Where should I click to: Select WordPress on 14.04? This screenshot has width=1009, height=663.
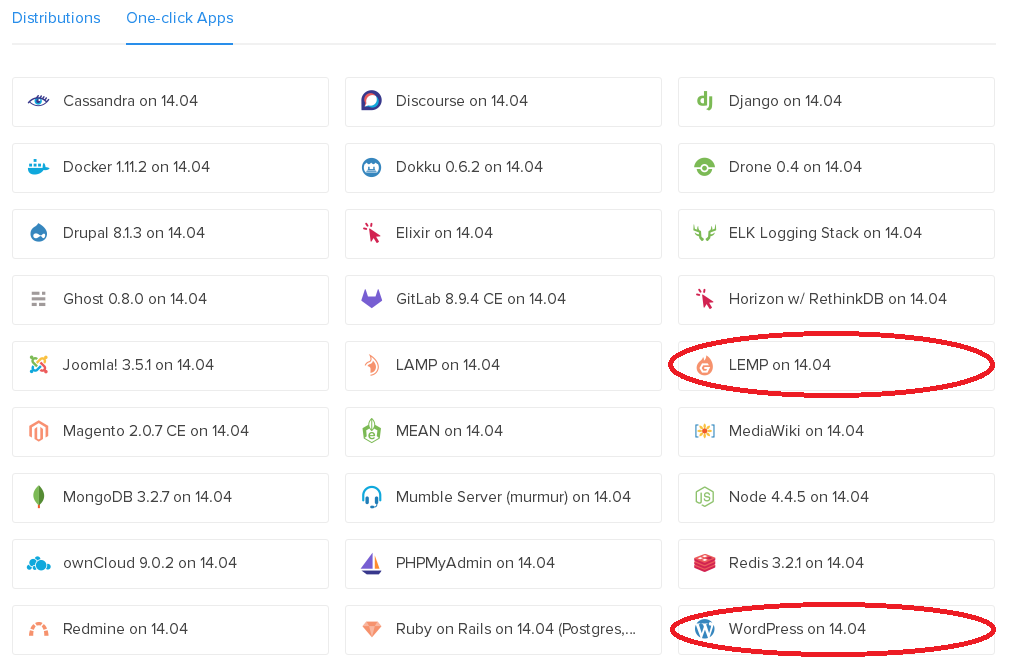837,630
